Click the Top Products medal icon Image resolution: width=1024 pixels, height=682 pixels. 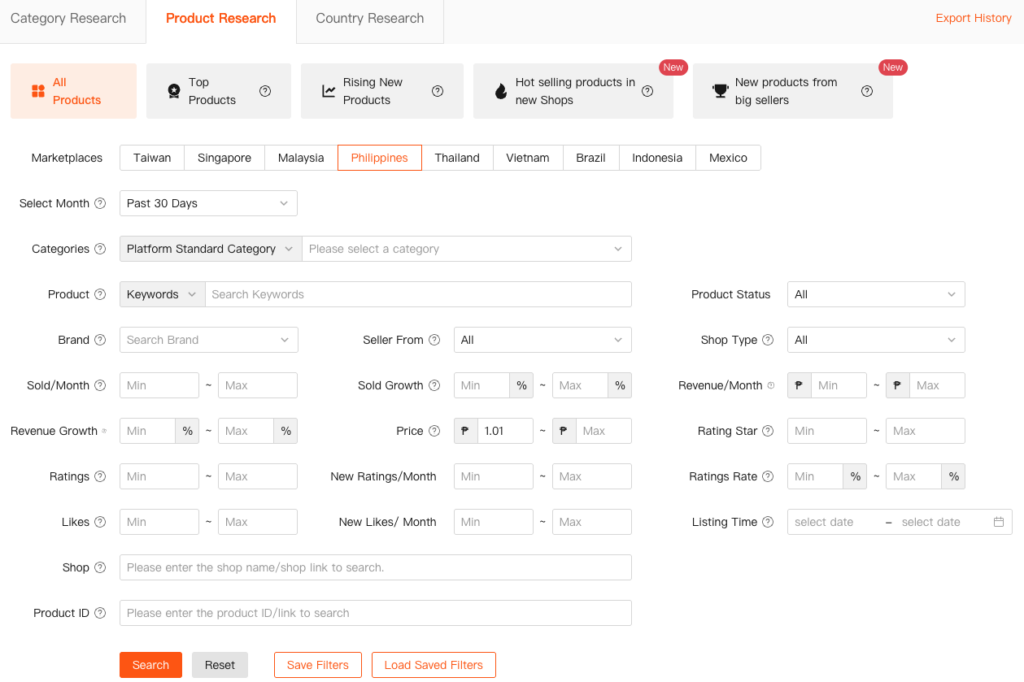click(x=173, y=91)
